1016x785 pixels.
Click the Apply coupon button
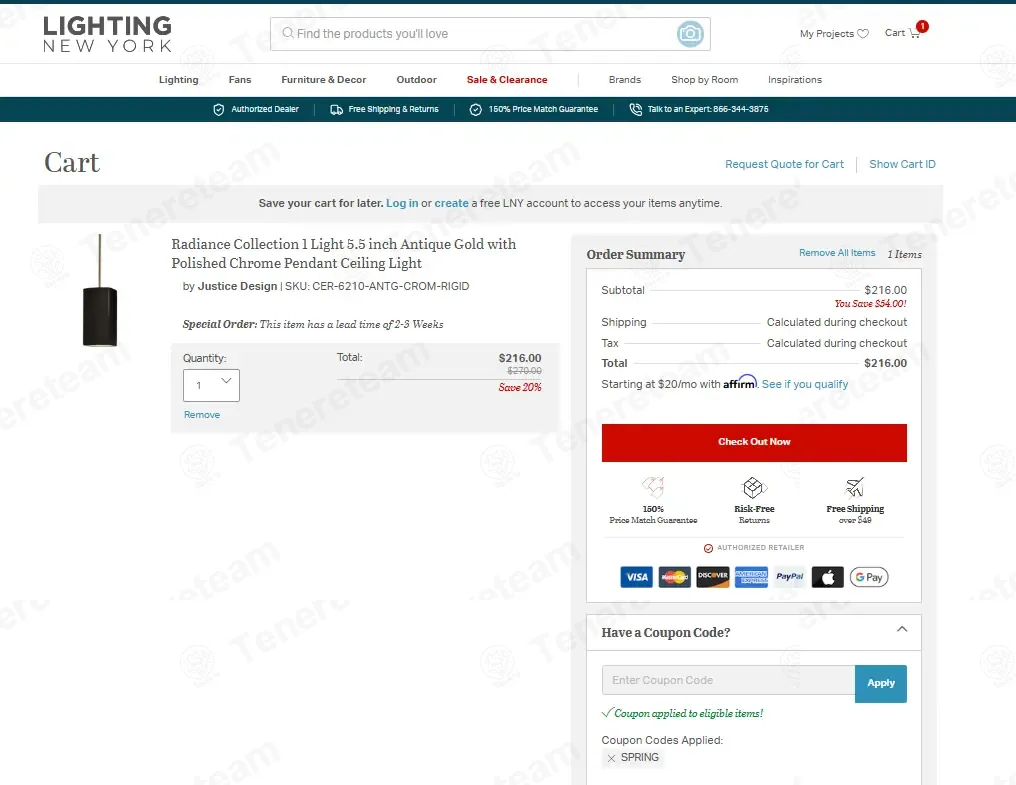coord(881,683)
